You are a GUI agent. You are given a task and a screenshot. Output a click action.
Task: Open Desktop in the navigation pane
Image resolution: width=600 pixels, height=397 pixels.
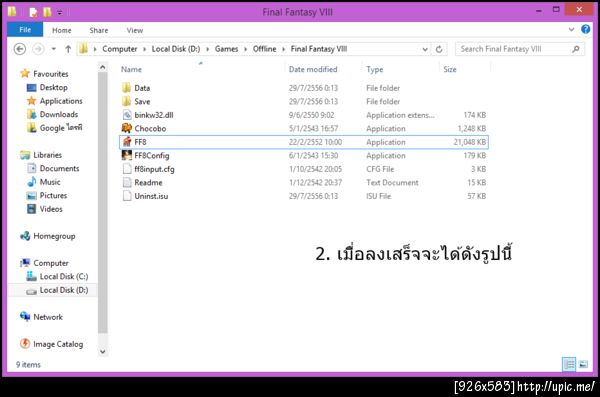(x=54, y=87)
